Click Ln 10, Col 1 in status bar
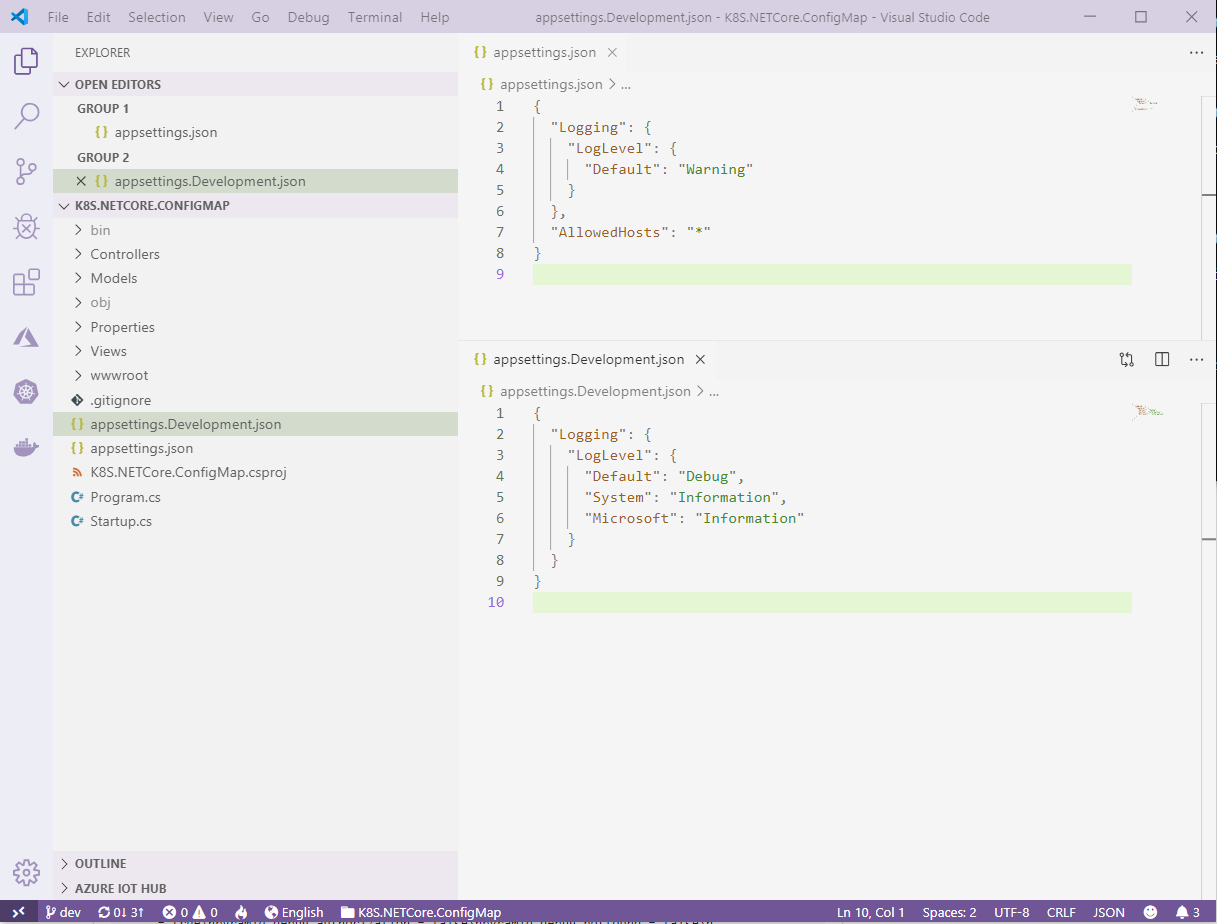The height and width of the screenshot is (924, 1217). point(870,912)
